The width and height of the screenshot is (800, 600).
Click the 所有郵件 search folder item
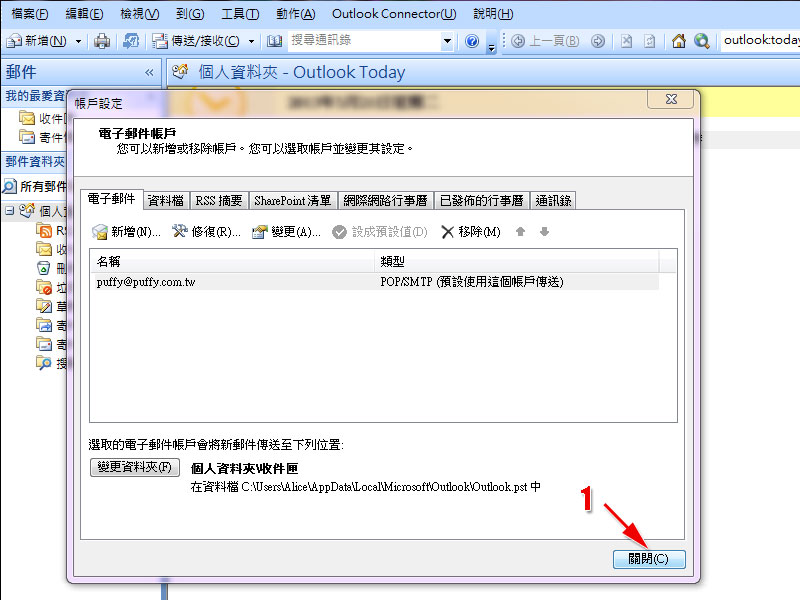(35, 187)
